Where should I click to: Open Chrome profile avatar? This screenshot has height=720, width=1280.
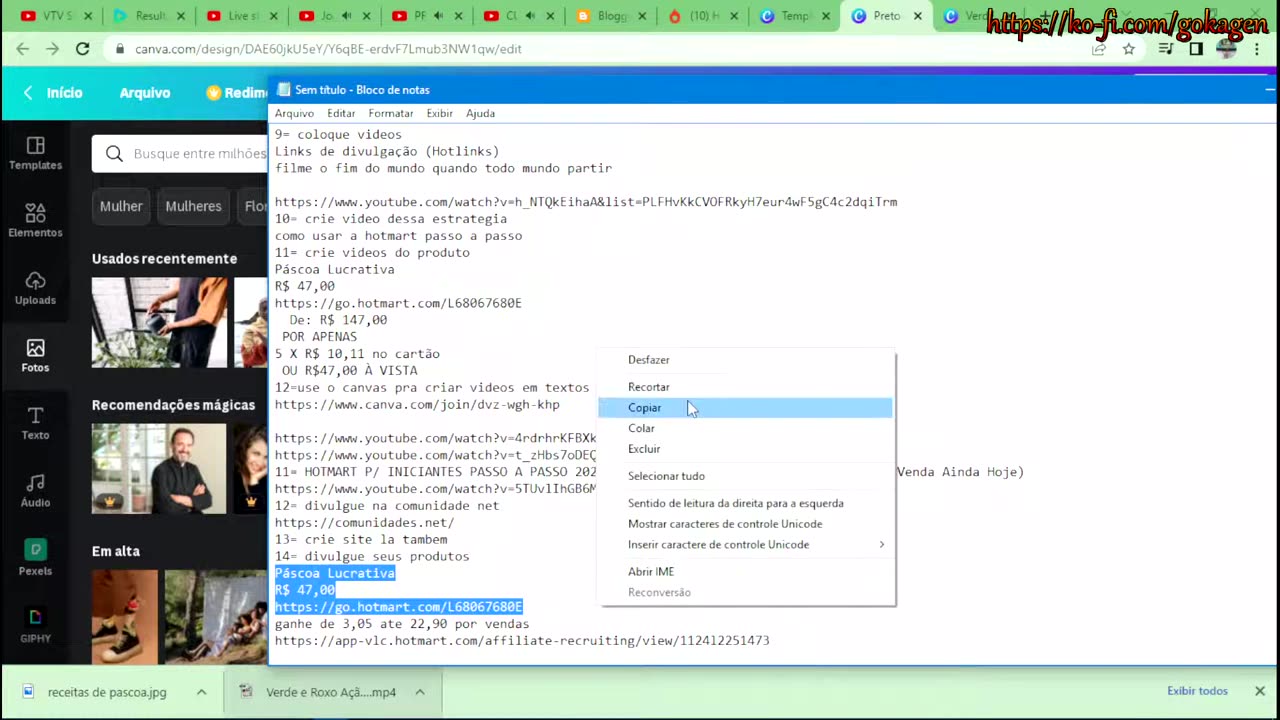1226,49
